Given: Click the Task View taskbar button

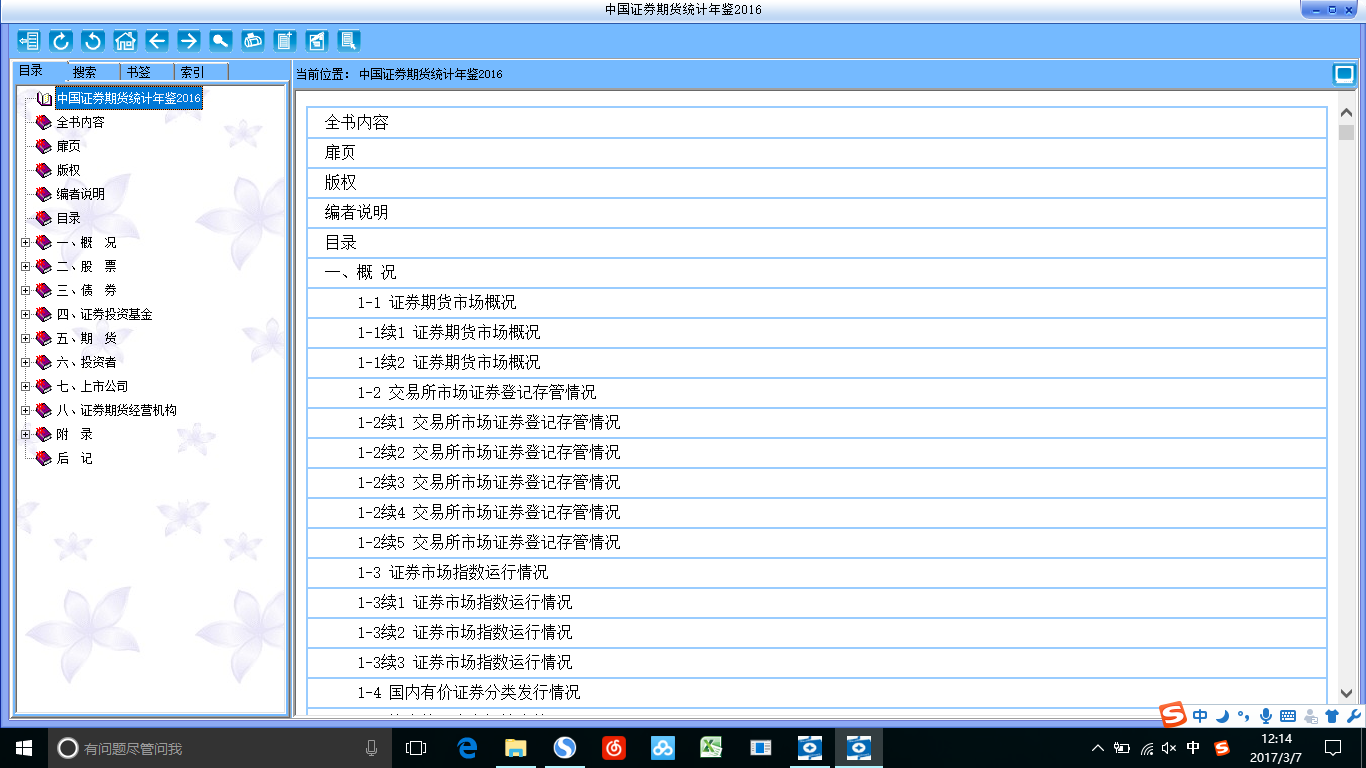Looking at the screenshot, I should (x=416, y=747).
